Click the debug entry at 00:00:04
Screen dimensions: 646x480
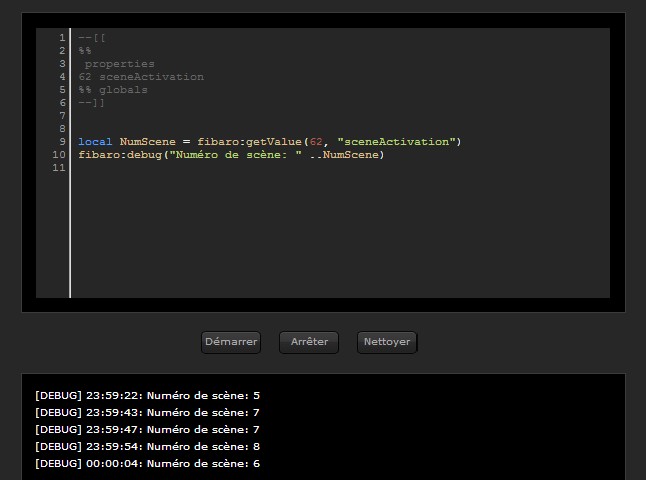click(x=147, y=464)
